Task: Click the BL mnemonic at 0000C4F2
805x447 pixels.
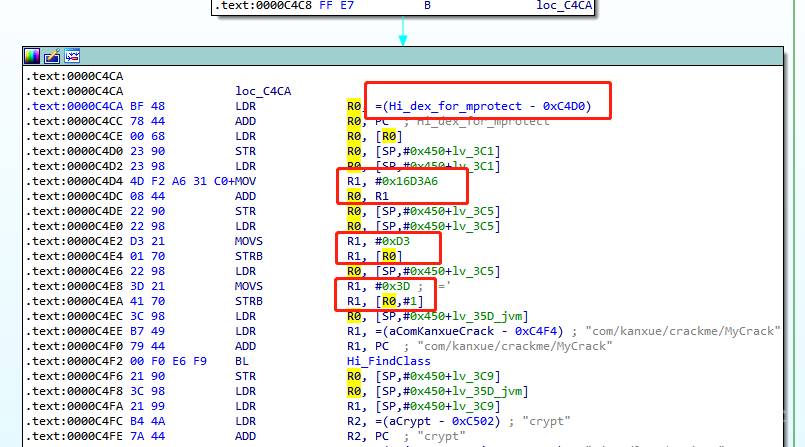Action: pyautogui.click(x=242, y=361)
